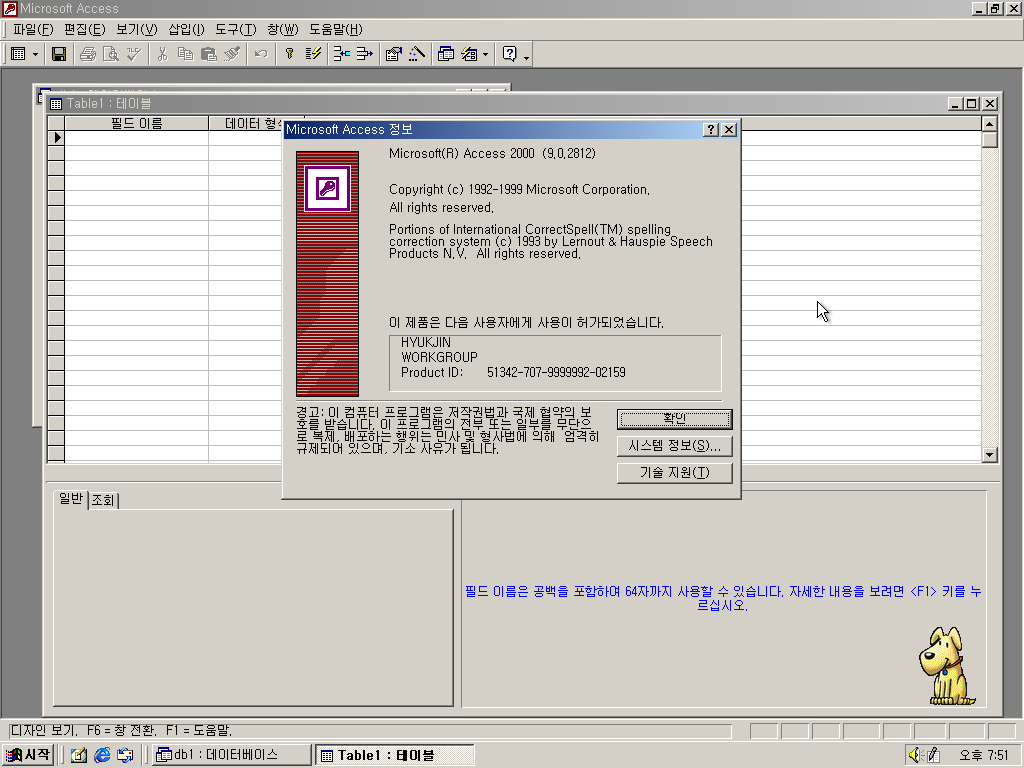Image resolution: width=1024 pixels, height=768 pixels.
Task: Click the About dialog help question-mark button
Action: [x=711, y=129]
